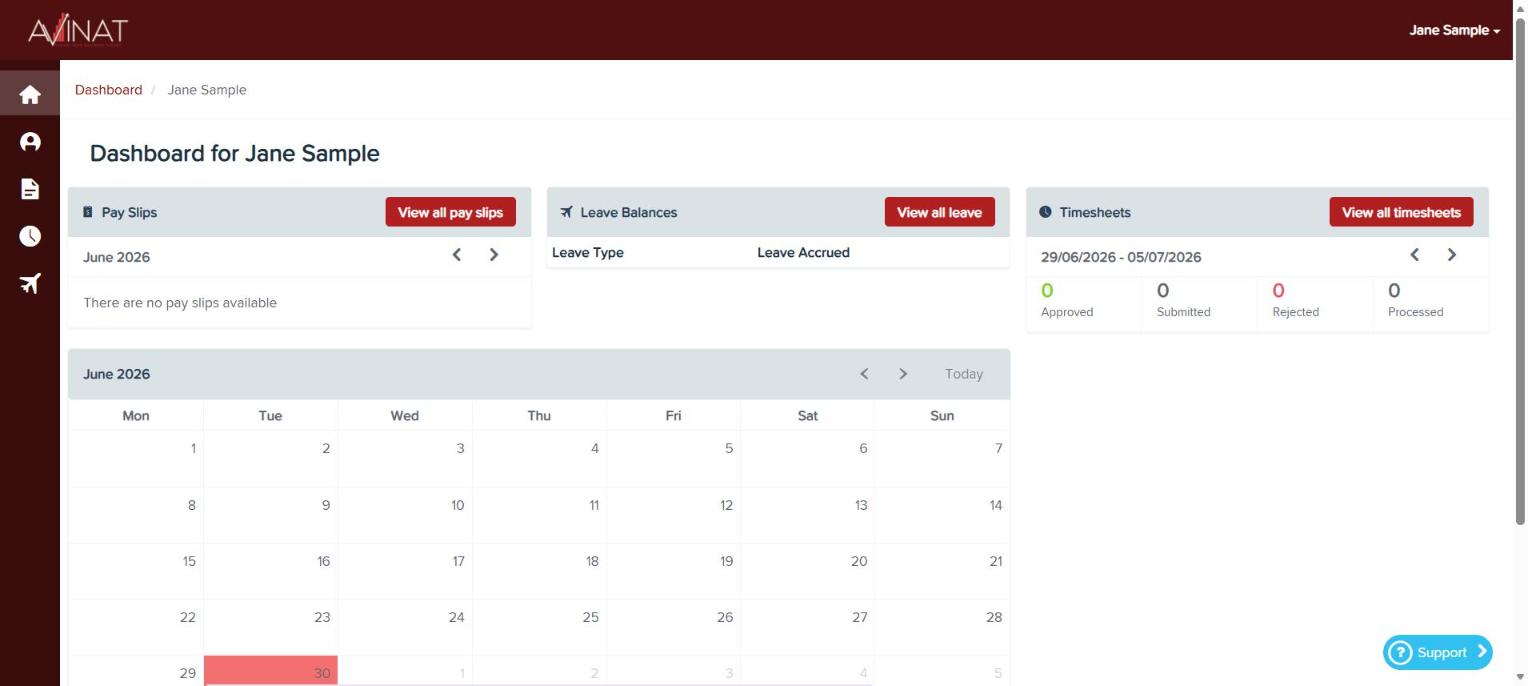
Task: Click the scrollbar down arrow
Action: click(x=1520, y=677)
